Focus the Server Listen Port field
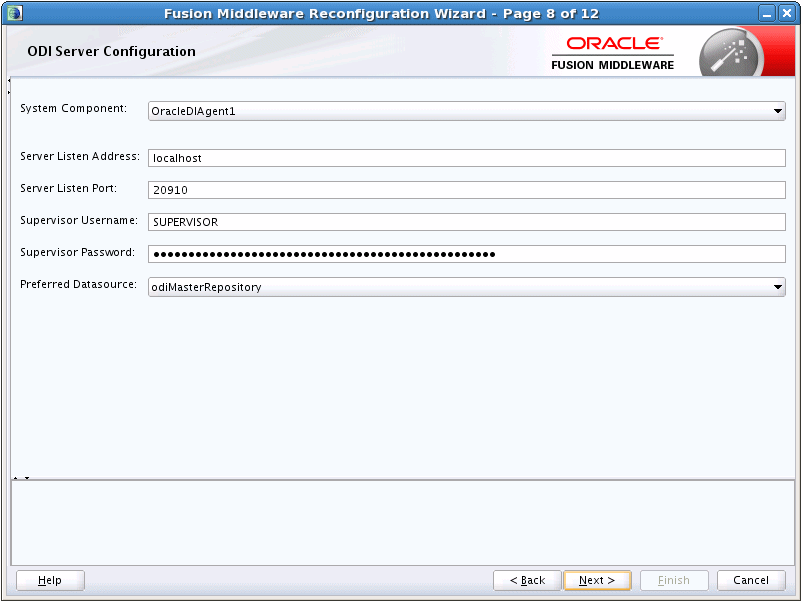The image size is (803, 602). click(467, 190)
